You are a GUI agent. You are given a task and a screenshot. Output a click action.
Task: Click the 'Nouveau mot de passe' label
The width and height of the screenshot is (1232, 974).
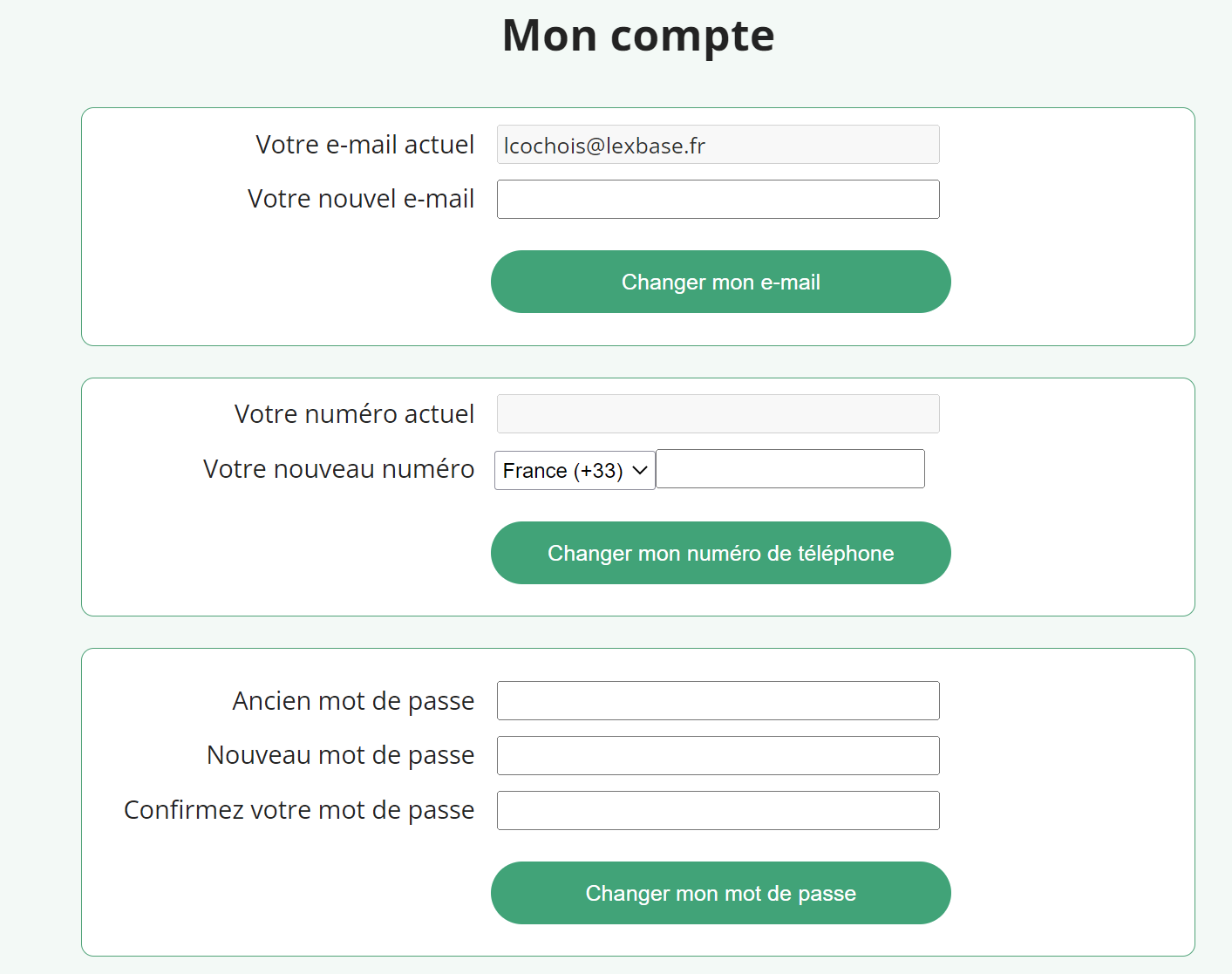click(x=340, y=755)
